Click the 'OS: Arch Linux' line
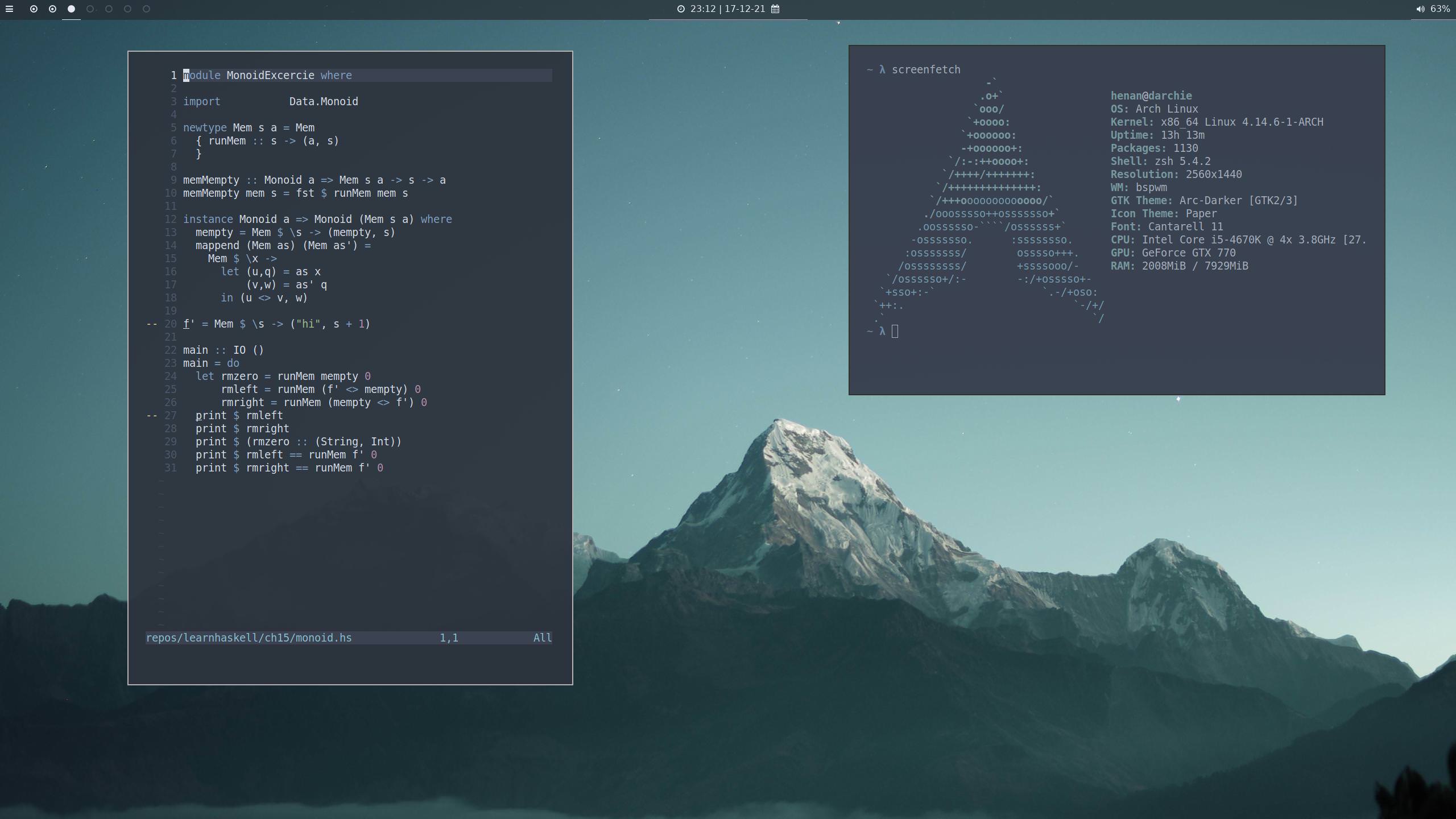 1155,109
